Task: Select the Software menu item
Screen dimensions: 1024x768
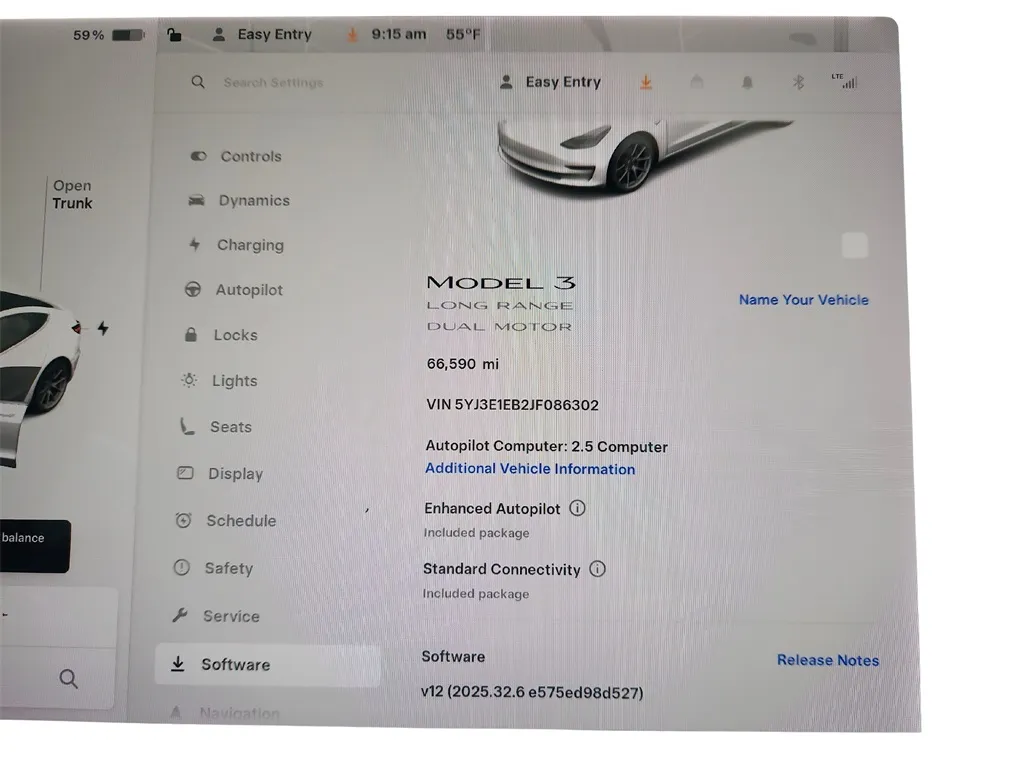Action: 268,665
